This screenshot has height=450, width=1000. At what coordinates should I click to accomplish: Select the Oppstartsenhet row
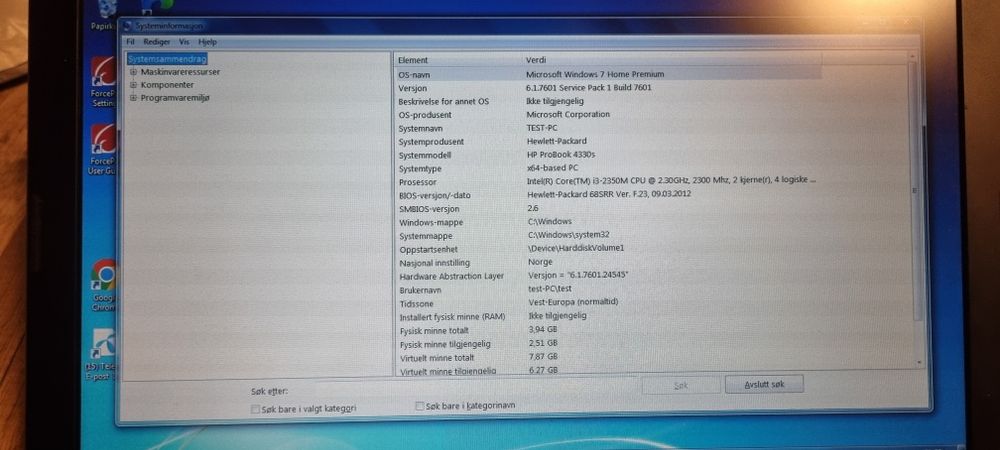(x=608, y=249)
